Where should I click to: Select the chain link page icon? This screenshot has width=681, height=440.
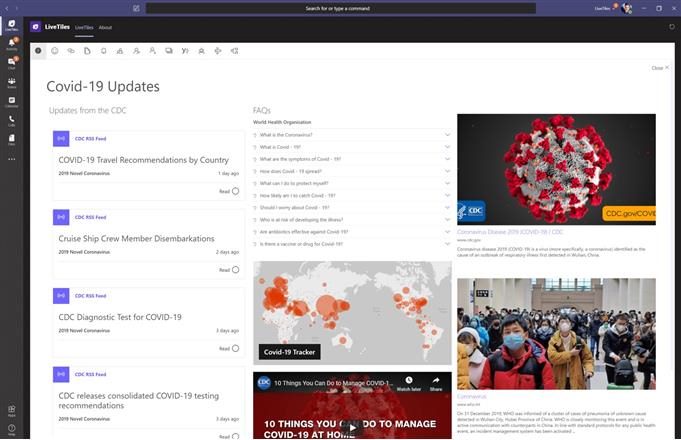[x=71, y=51]
